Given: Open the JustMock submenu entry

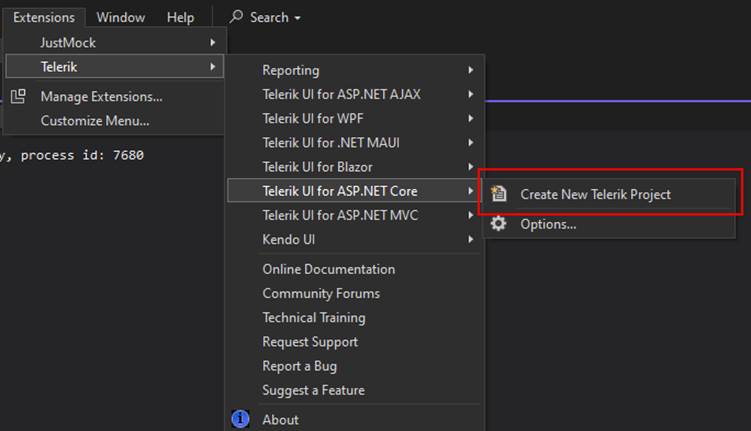Looking at the screenshot, I should point(115,43).
